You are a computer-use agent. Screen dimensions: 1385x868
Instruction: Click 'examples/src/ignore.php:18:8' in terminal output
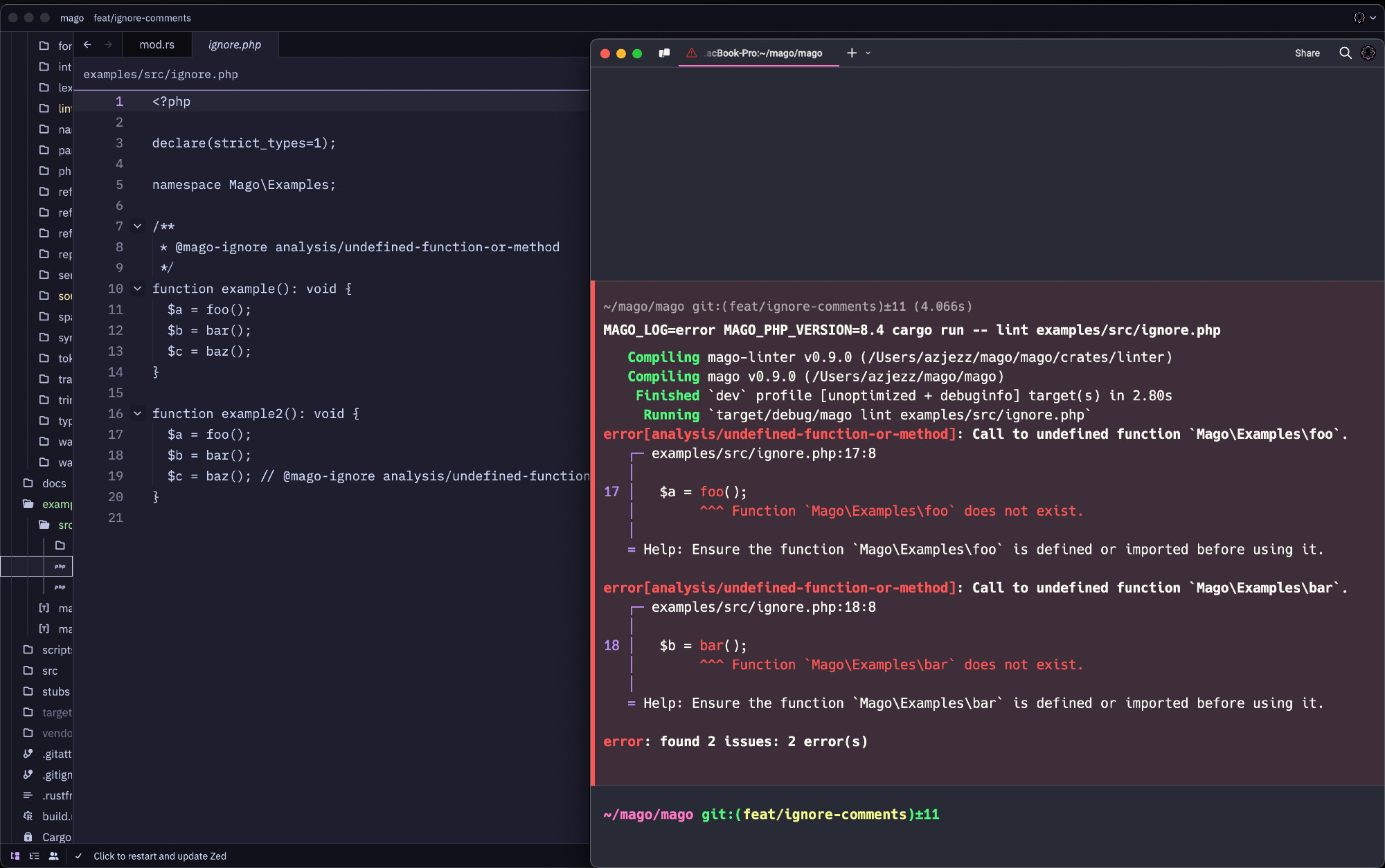tap(763, 607)
